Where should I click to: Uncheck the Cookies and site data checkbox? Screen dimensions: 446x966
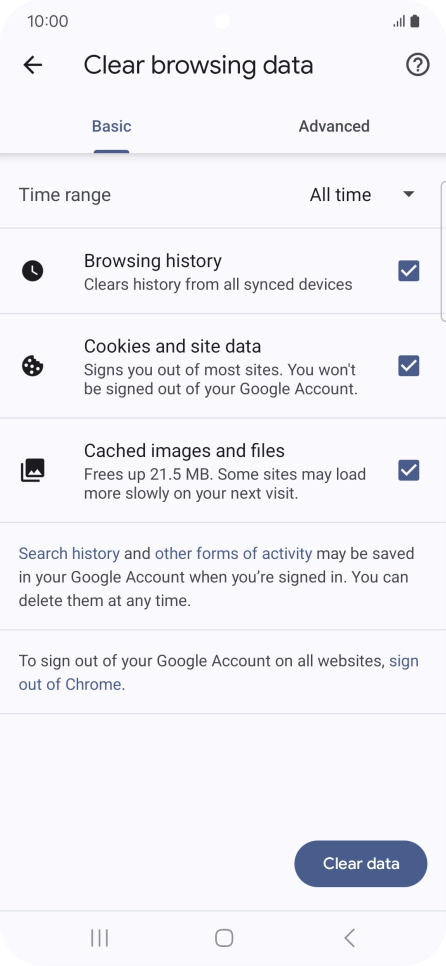[x=408, y=367]
